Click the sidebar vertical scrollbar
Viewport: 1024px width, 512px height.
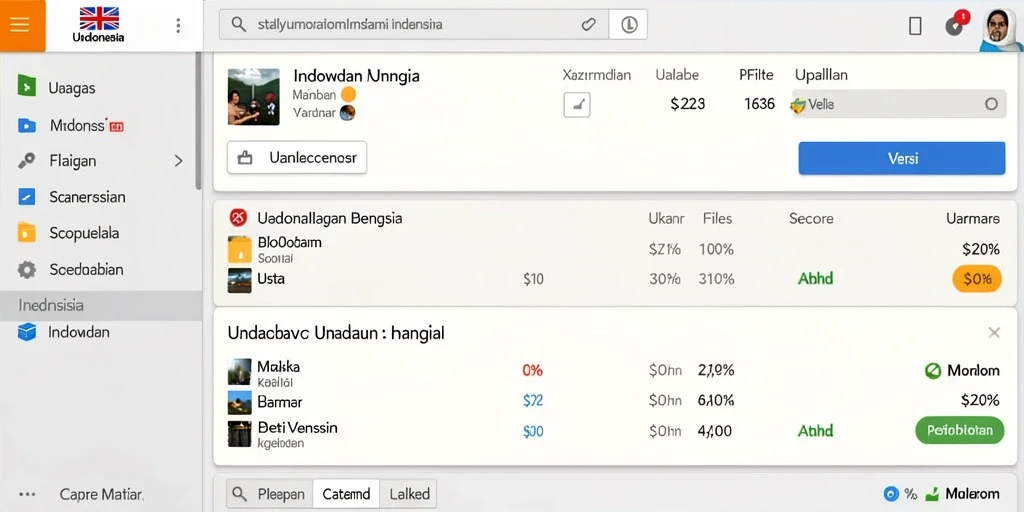199,121
